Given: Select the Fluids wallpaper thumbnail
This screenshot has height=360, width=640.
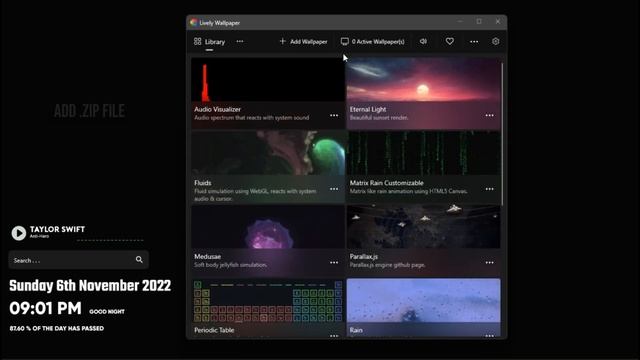Looking at the screenshot, I should (268, 153).
